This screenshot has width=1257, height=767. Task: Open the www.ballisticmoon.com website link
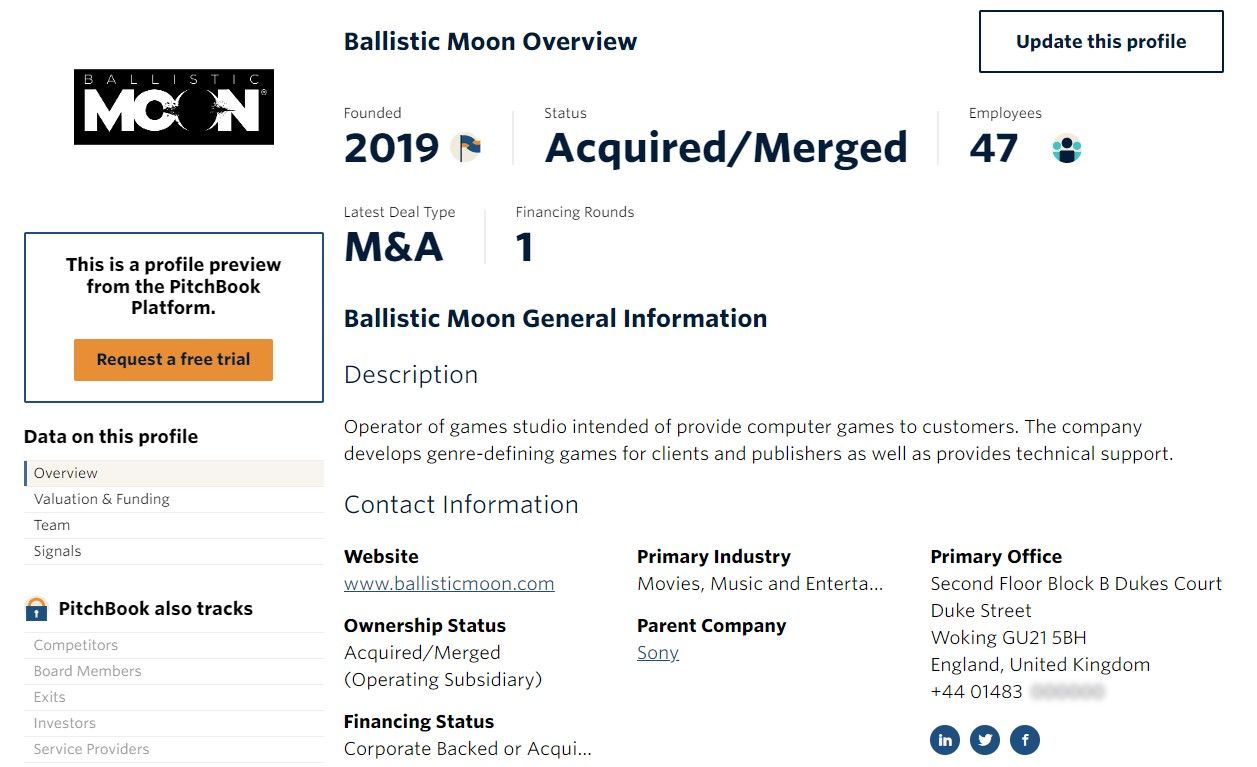(x=449, y=584)
